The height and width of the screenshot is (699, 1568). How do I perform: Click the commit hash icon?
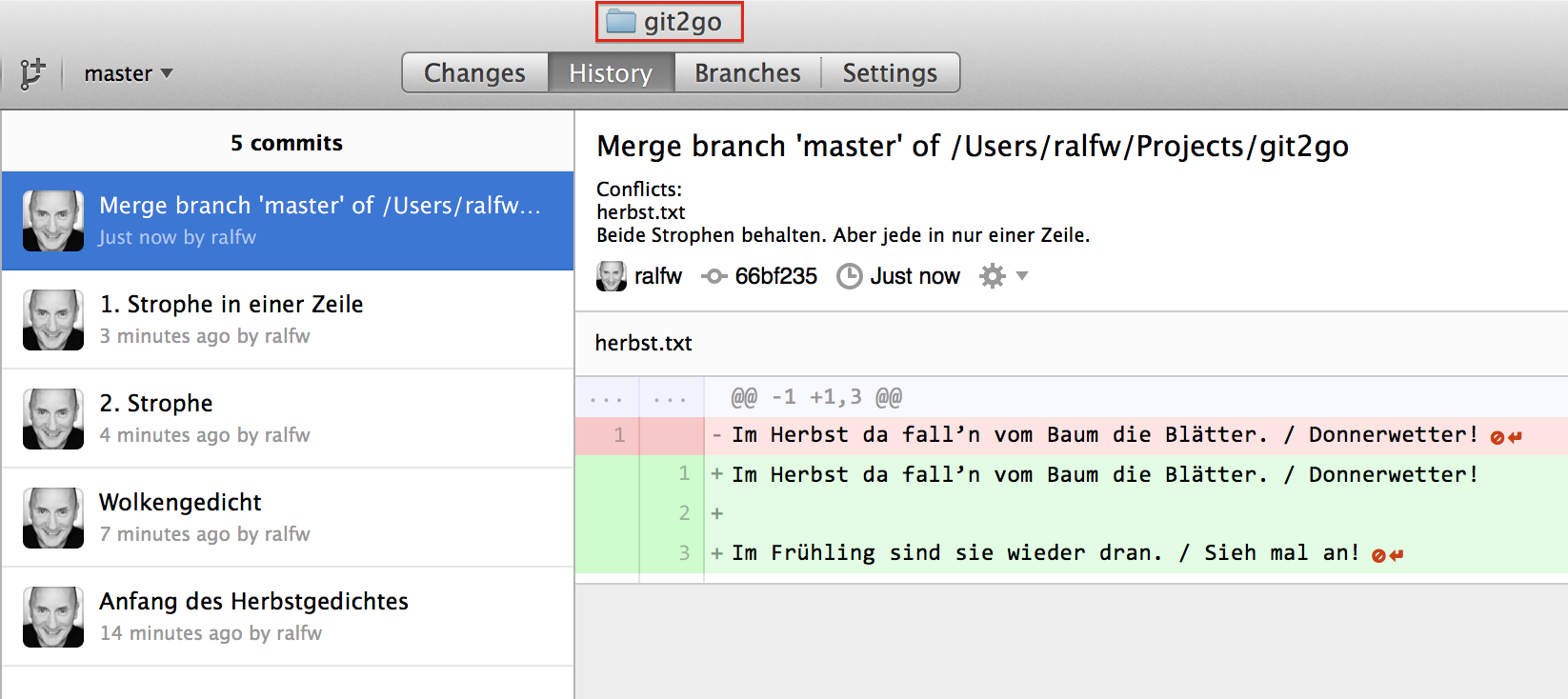pos(714,276)
